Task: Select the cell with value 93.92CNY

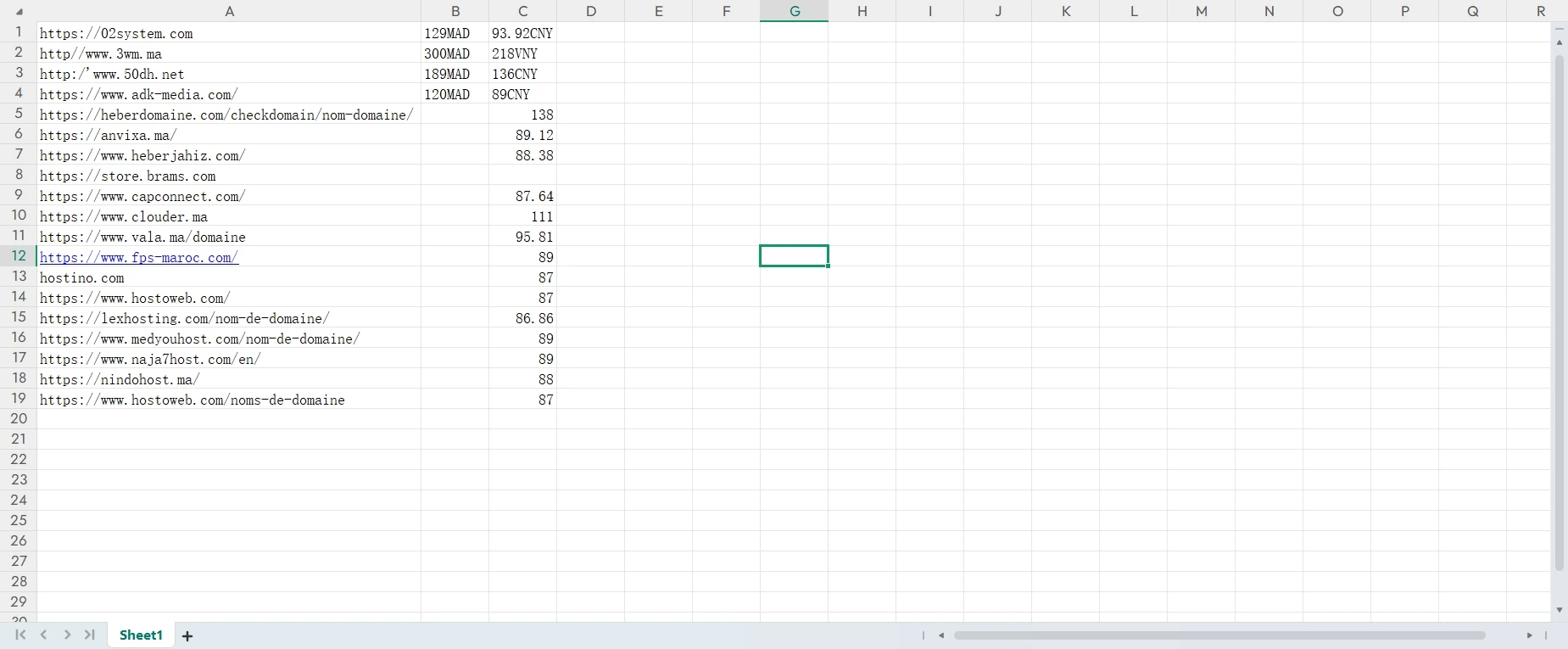Action: coord(522,33)
